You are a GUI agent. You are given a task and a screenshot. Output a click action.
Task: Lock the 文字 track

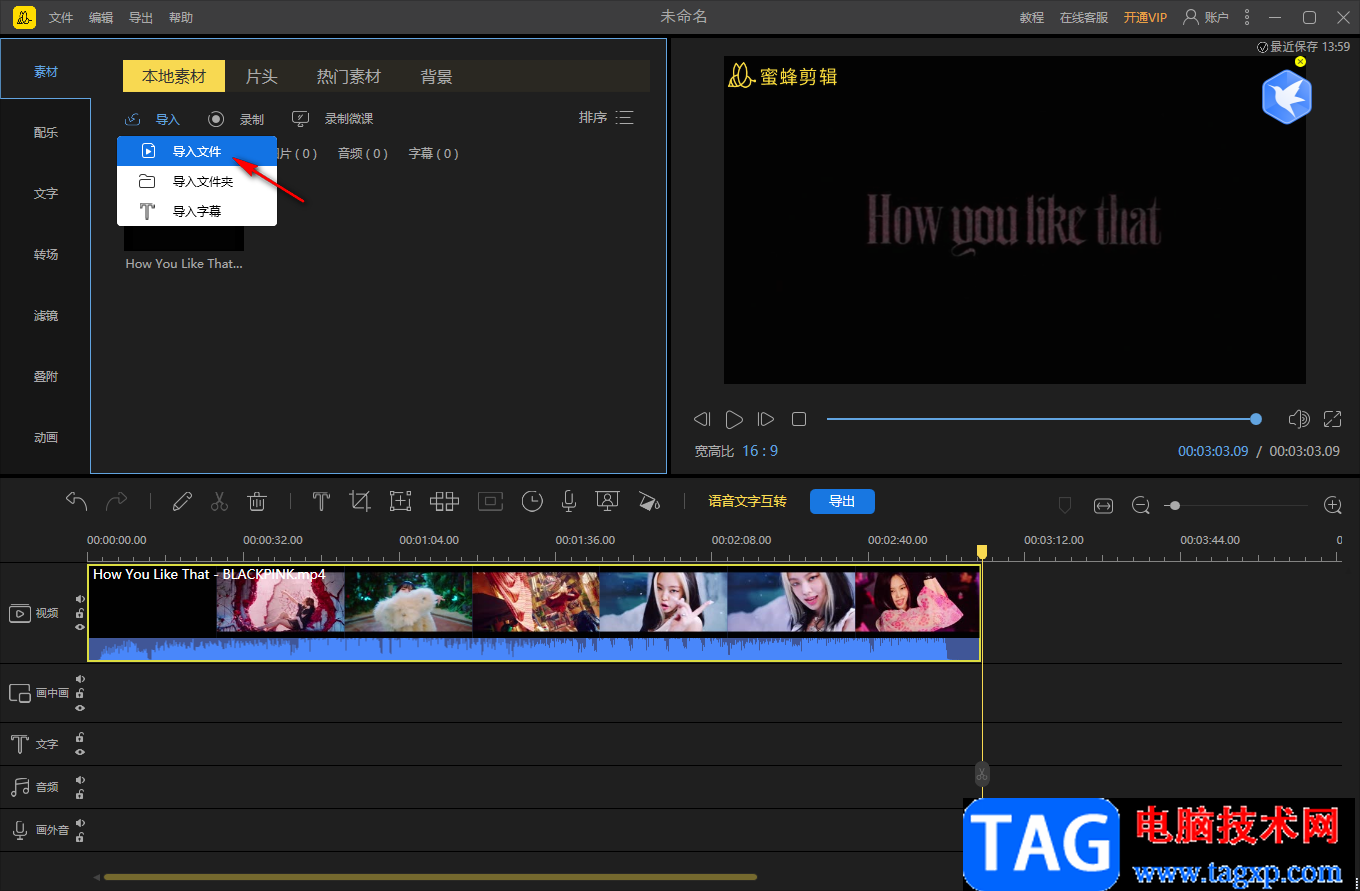80,737
